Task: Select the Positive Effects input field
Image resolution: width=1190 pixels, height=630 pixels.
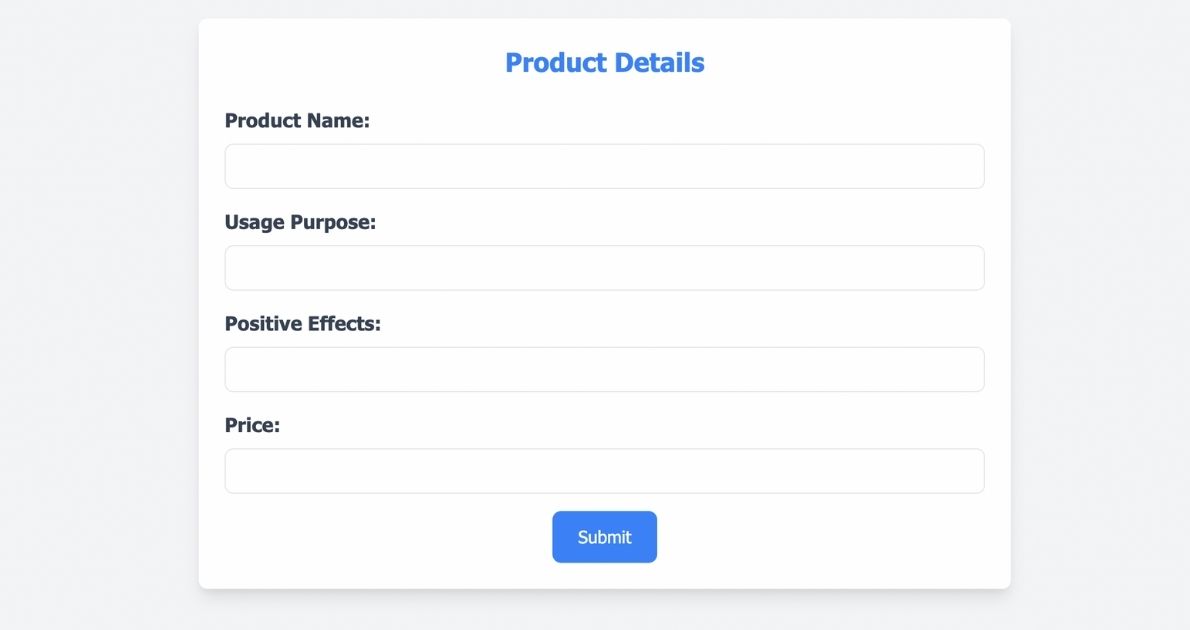Action: pos(604,369)
